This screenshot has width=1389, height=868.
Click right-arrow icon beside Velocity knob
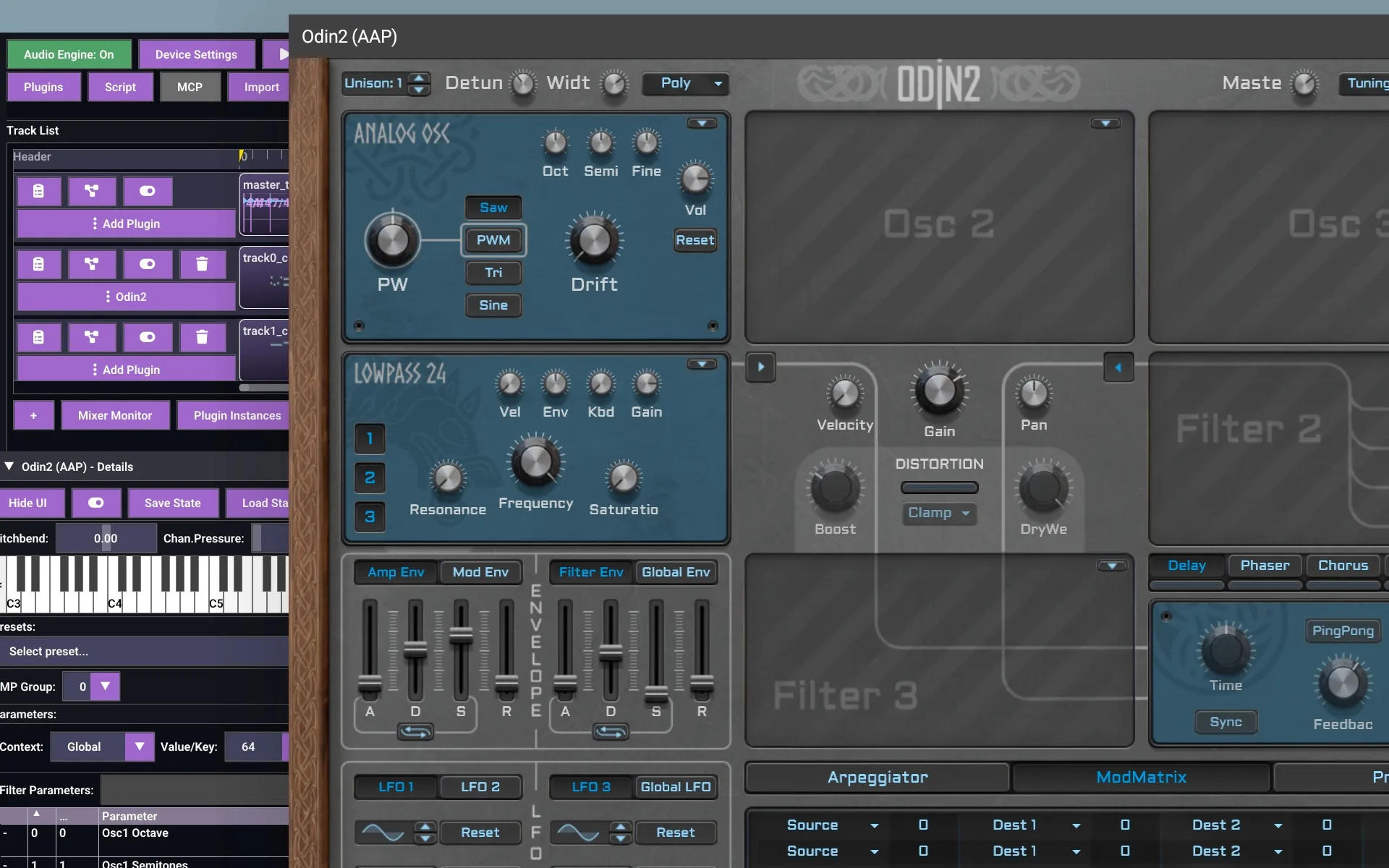point(760,367)
